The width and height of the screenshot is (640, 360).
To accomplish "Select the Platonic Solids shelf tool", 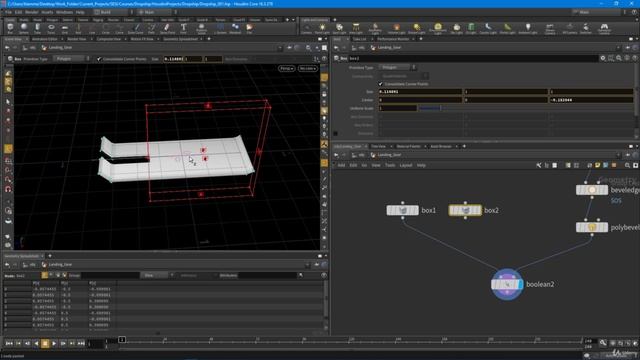I will (202, 29).
